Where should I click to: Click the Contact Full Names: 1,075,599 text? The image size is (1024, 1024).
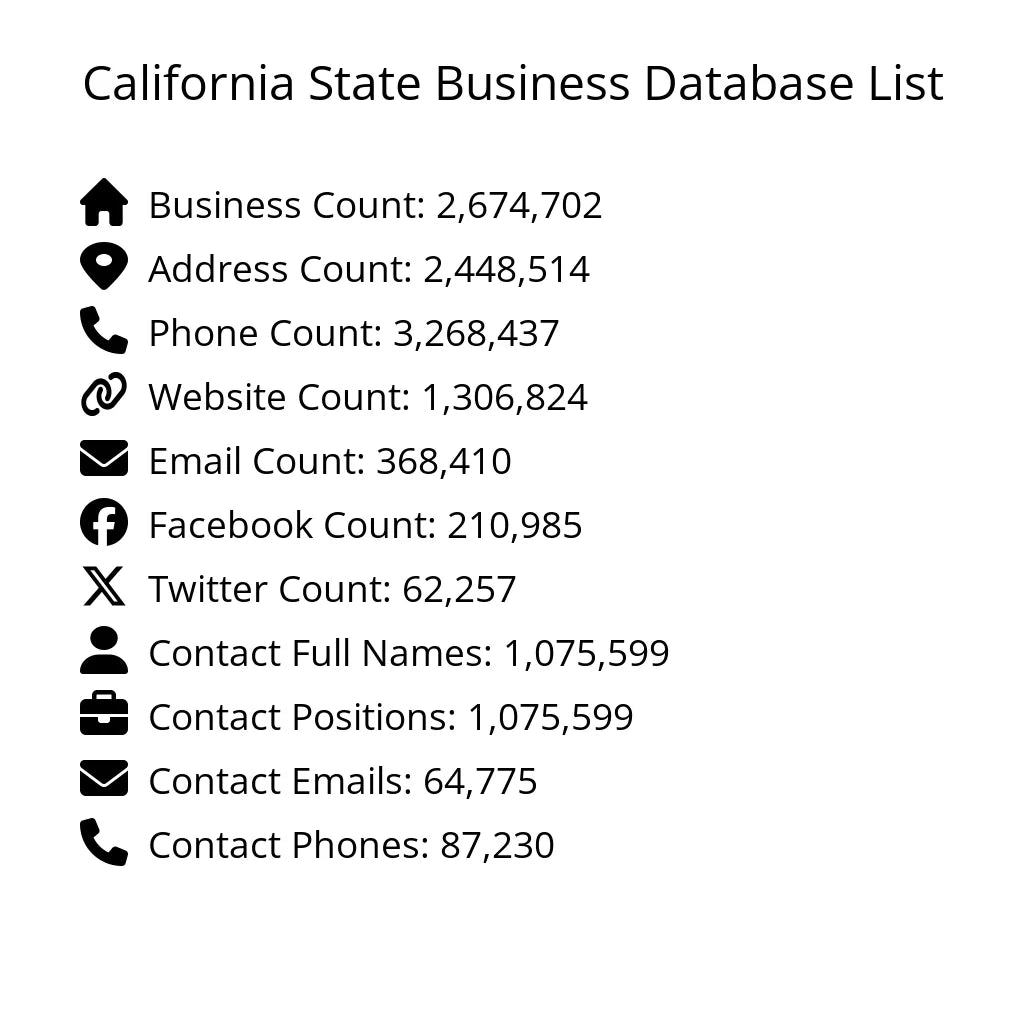pyautogui.click(x=408, y=654)
